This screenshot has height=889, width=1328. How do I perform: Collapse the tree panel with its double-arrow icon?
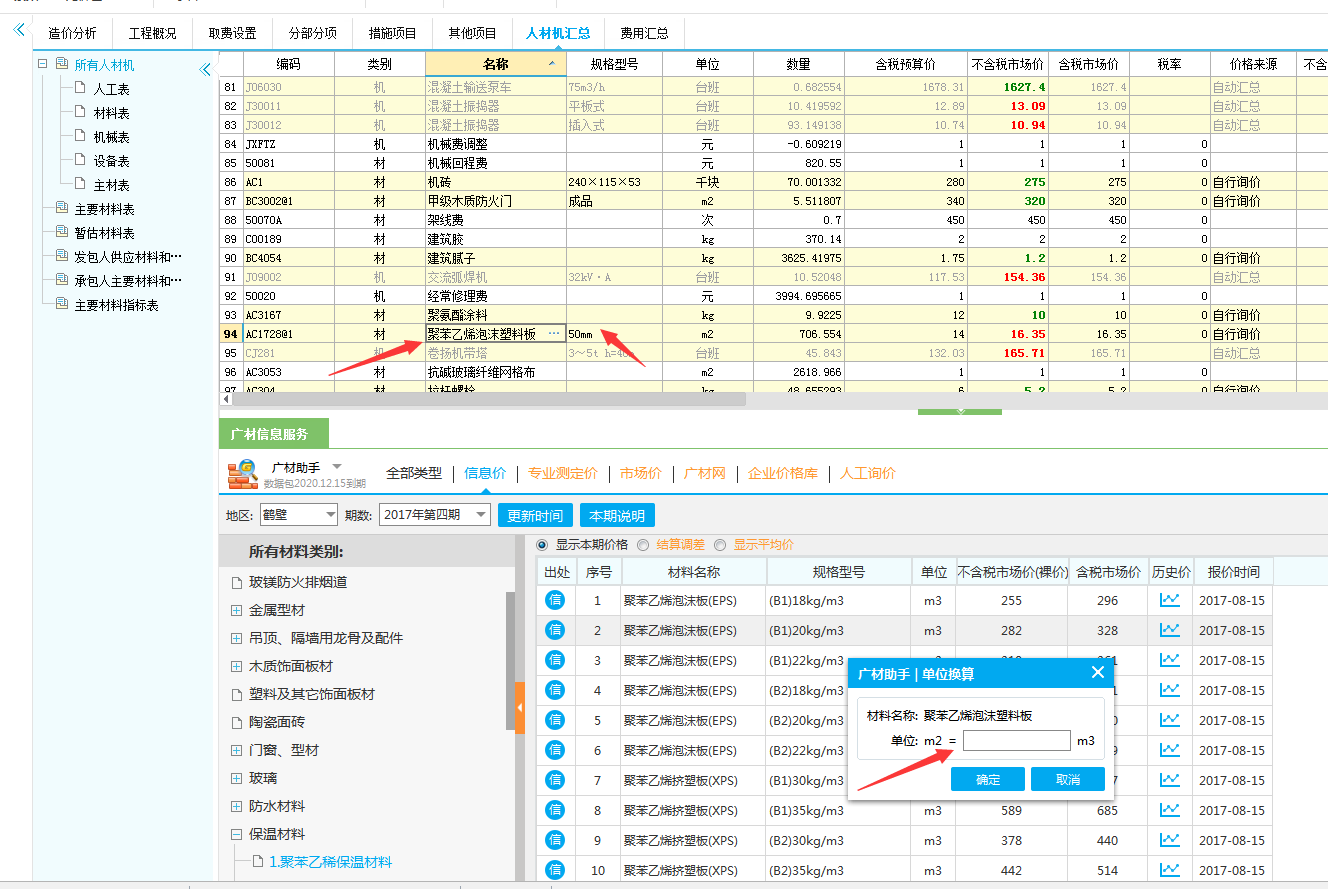205,69
